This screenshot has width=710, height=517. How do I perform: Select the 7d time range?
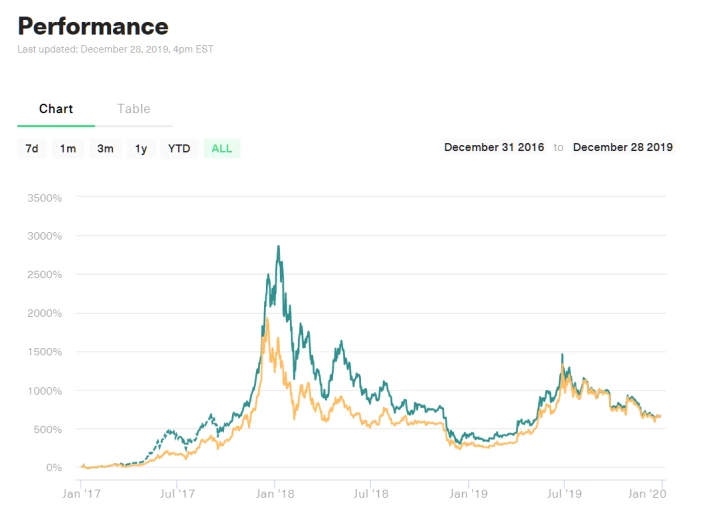coord(32,148)
